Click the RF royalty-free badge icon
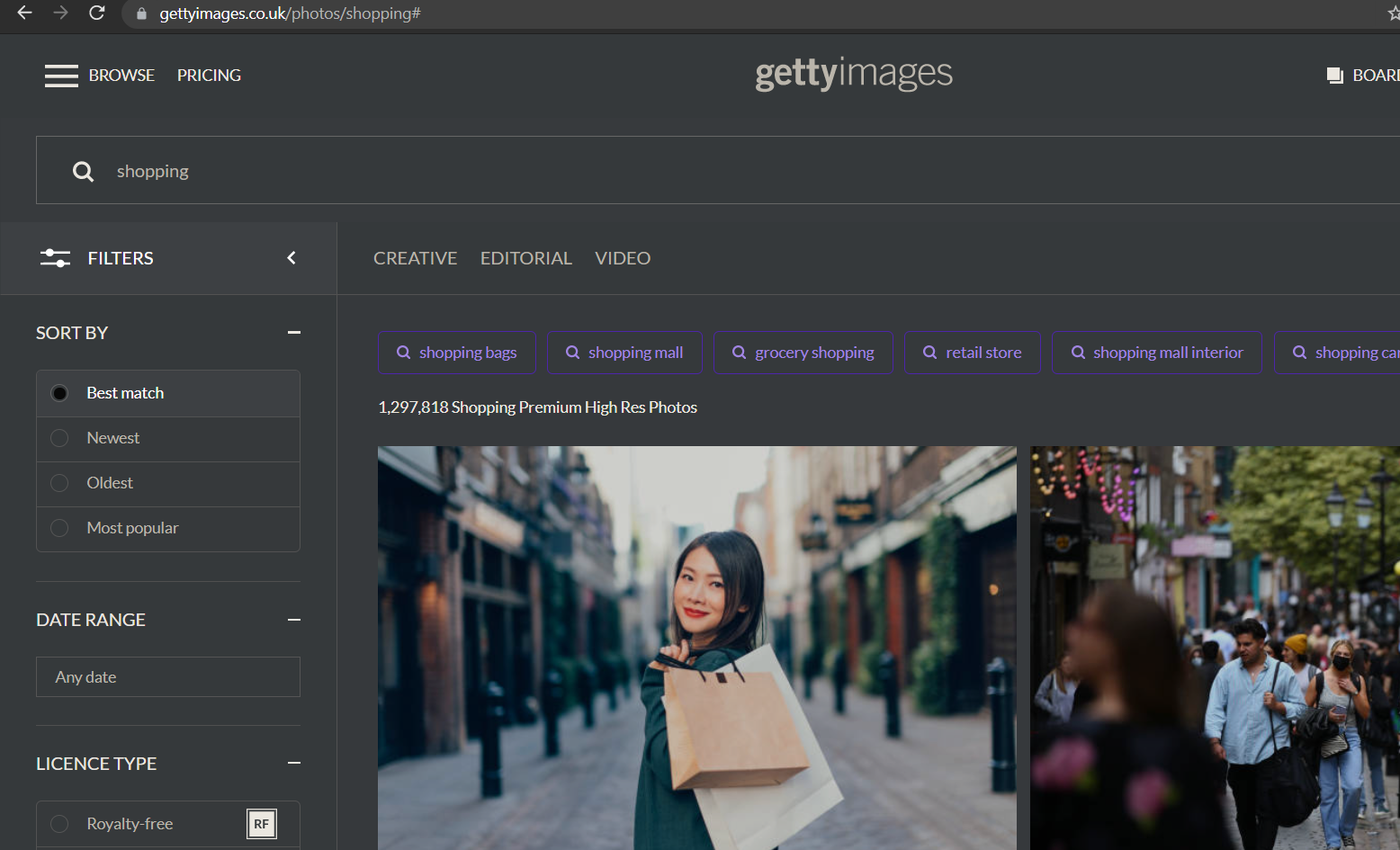Image resolution: width=1400 pixels, height=850 pixels. point(261,824)
